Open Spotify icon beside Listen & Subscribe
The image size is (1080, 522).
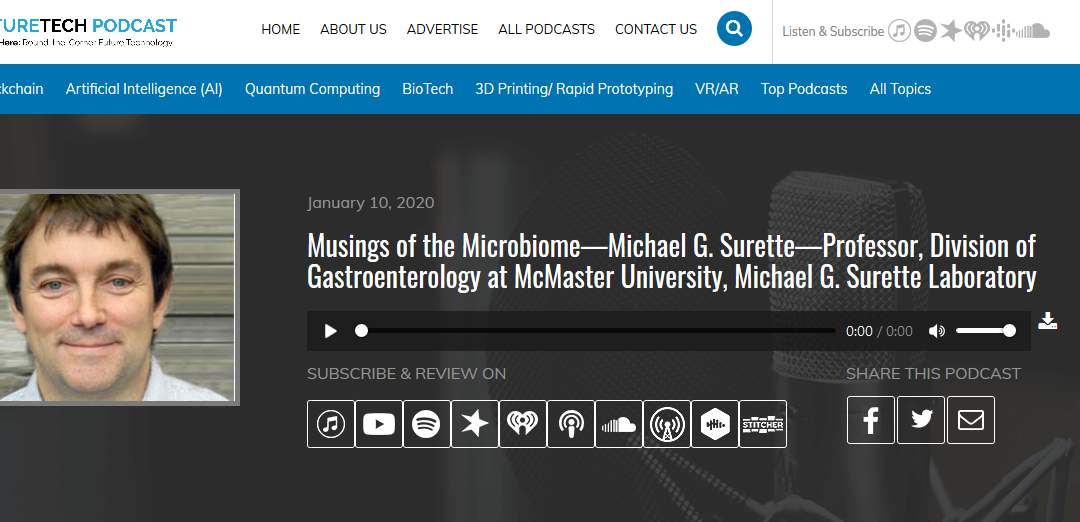point(925,30)
